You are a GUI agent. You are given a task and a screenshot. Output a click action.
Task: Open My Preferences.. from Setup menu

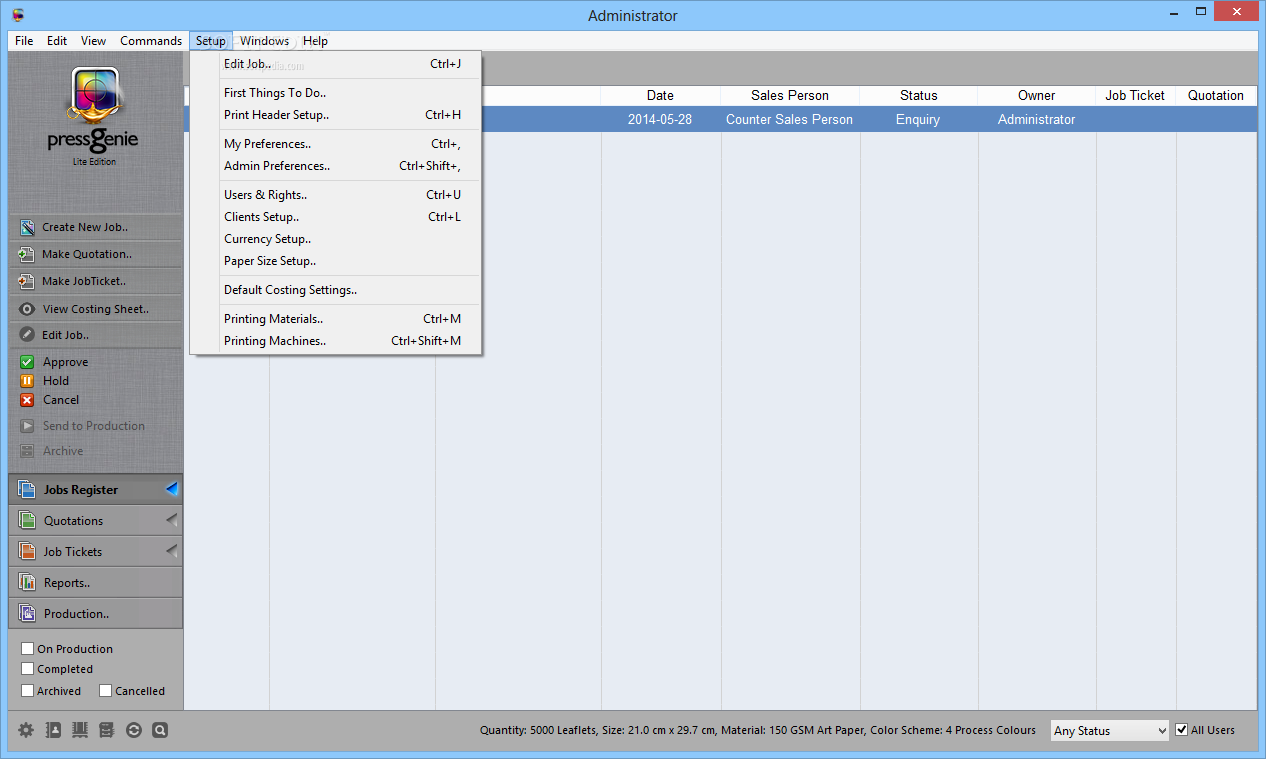(336, 144)
